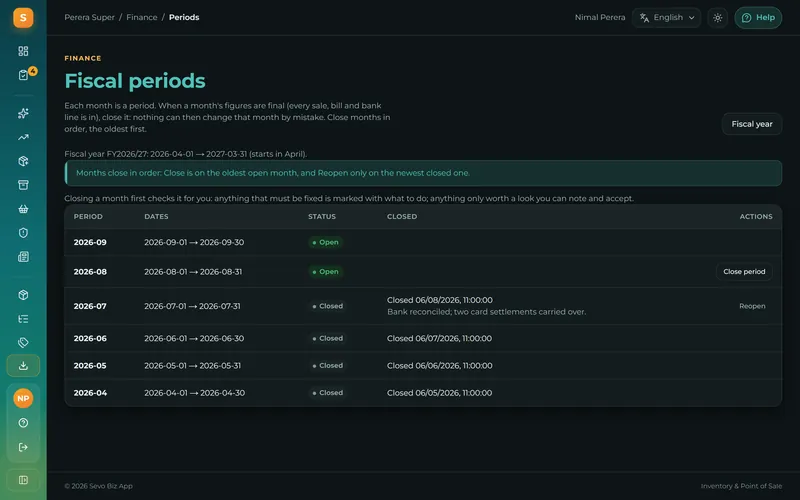Click period cell 2026-06
Image resolution: width=800 pixels, height=500 pixels.
(90, 338)
